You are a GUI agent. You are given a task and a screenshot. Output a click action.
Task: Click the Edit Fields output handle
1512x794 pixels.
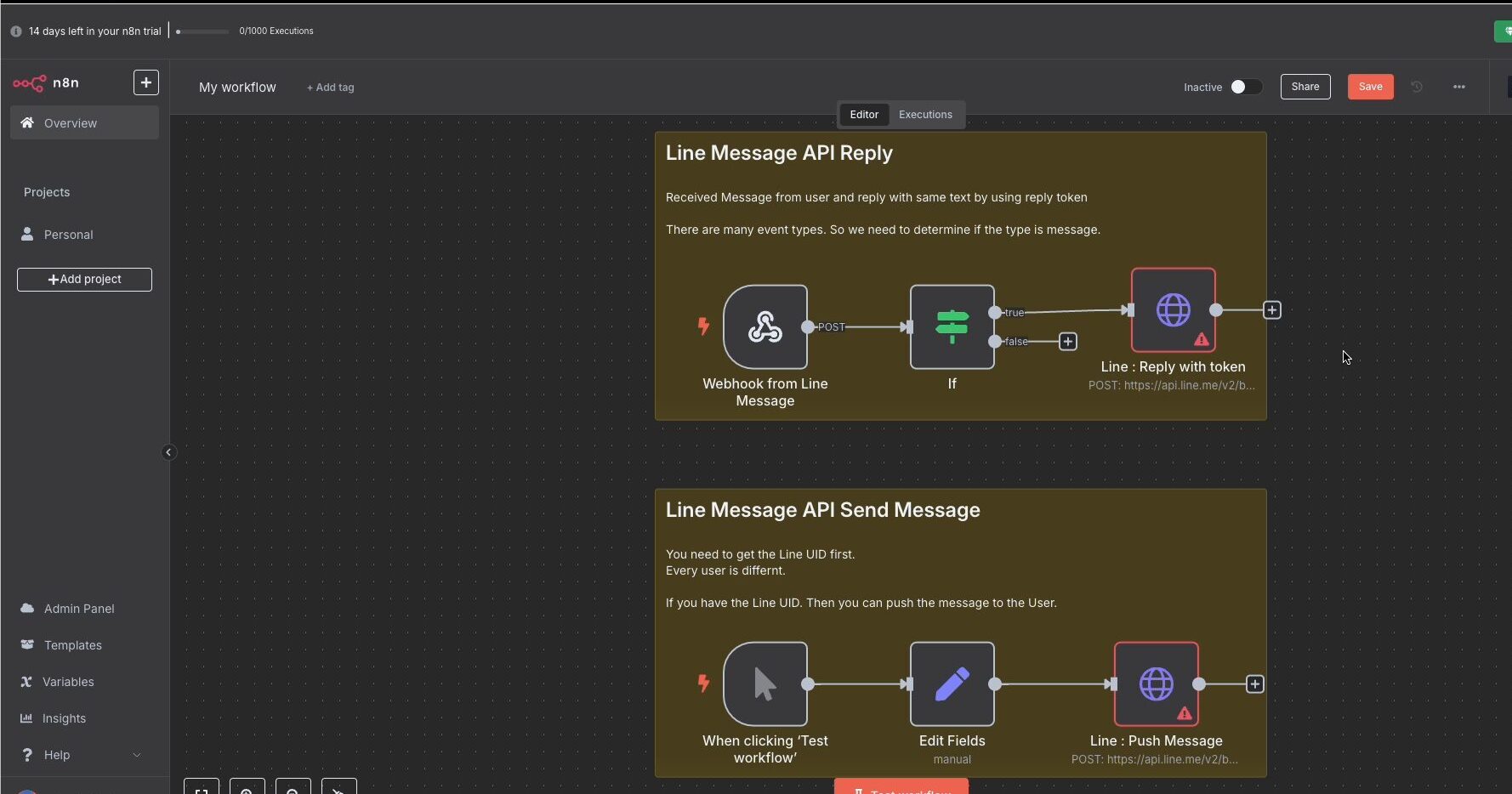(995, 683)
